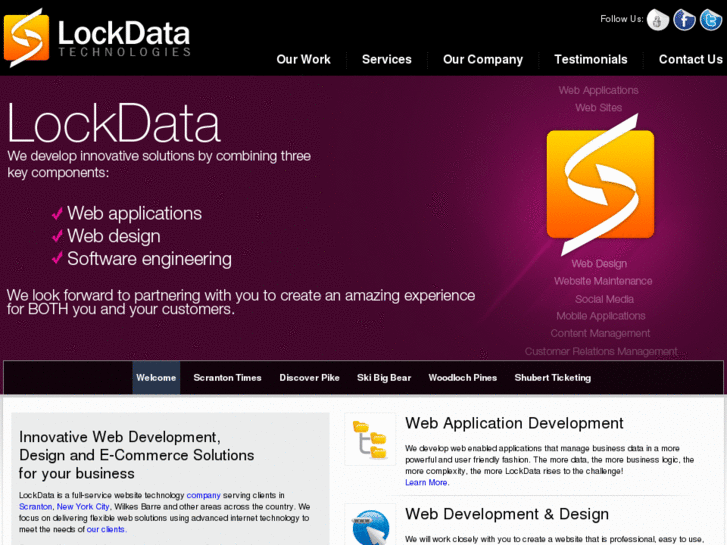Open the Facebook follow icon
727x545 pixels.
tap(684, 20)
